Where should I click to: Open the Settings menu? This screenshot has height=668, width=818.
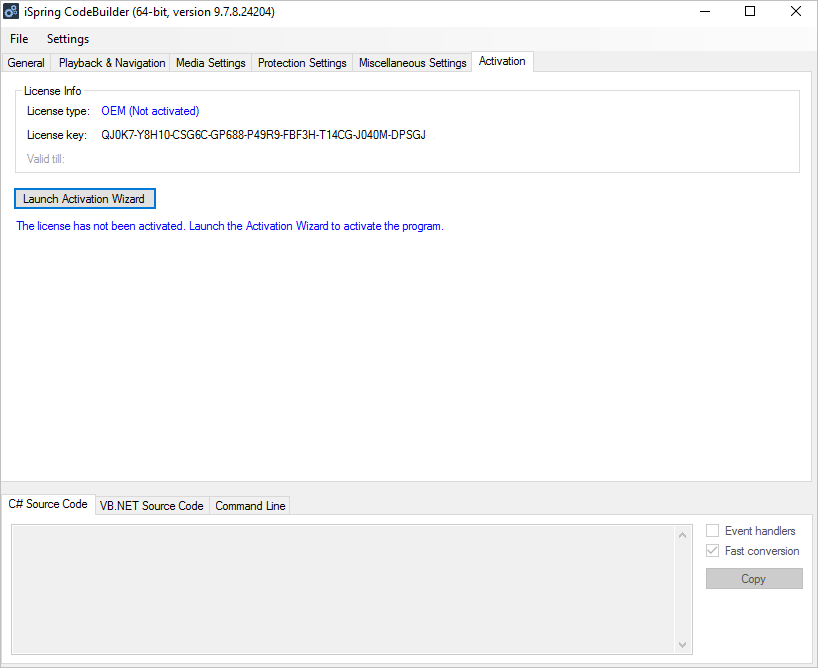click(68, 39)
